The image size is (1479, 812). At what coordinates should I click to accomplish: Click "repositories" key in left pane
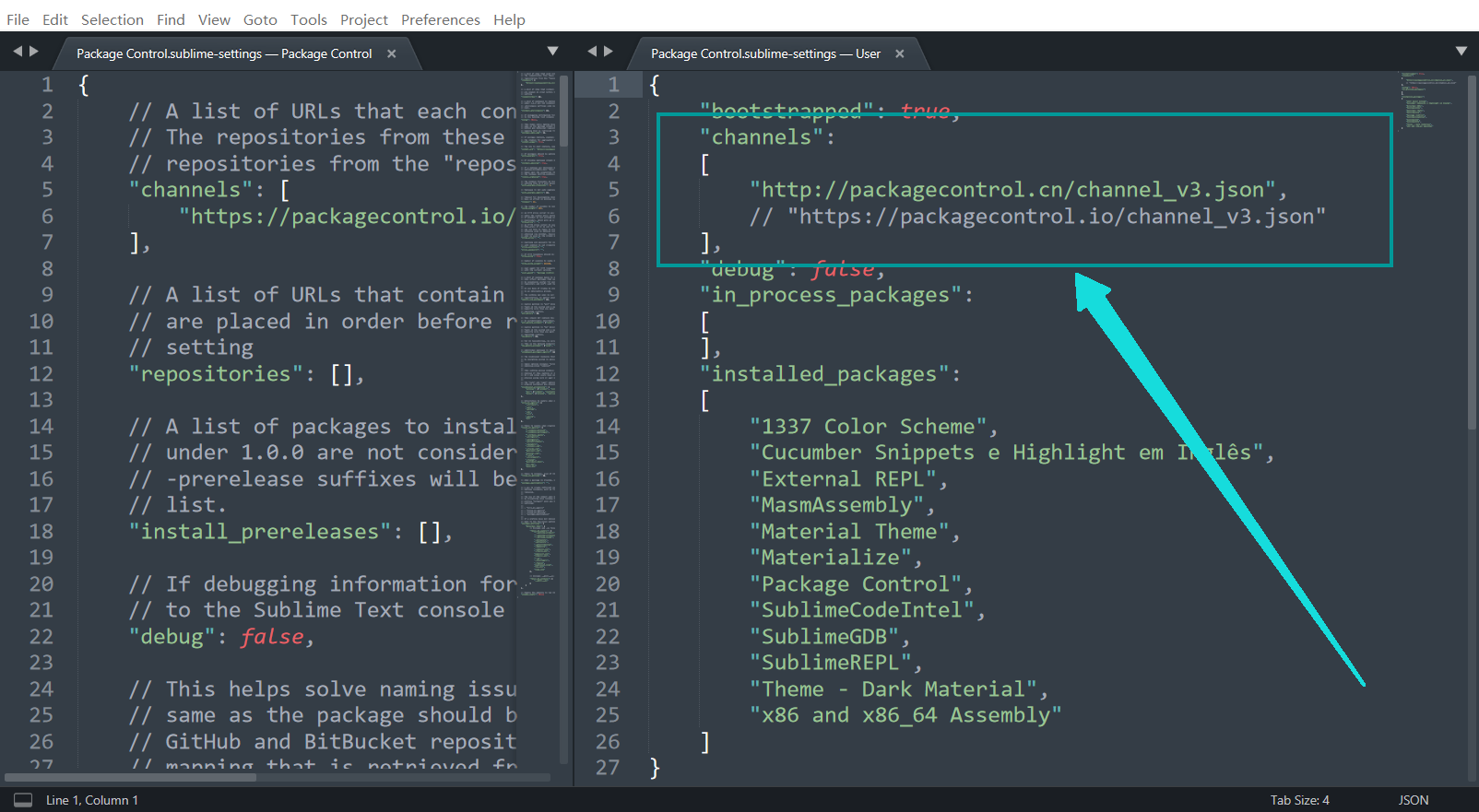(215, 374)
